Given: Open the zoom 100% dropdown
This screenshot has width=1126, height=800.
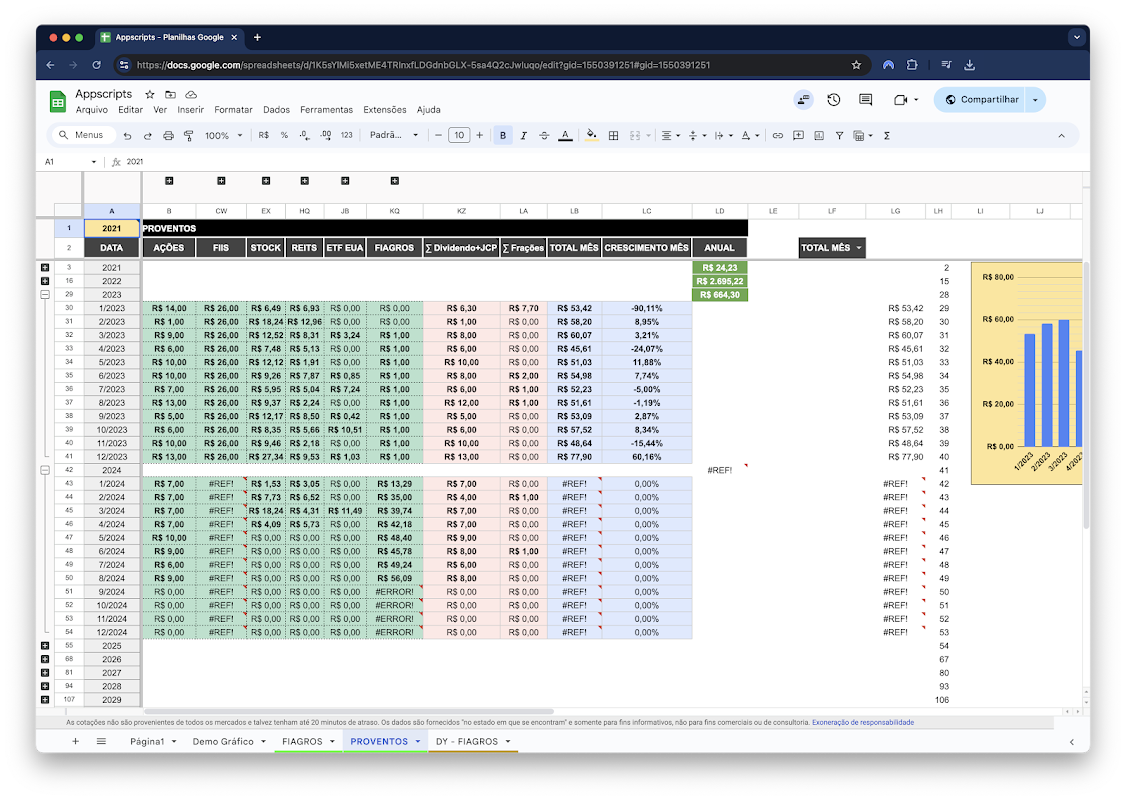Looking at the screenshot, I should pyautogui.click(x=223, y=136).
